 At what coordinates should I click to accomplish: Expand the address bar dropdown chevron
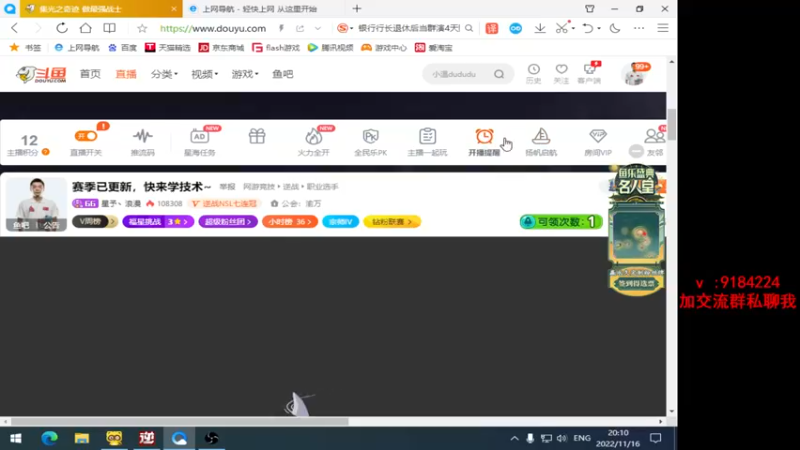pyautogui.click(x=318, y=29)
